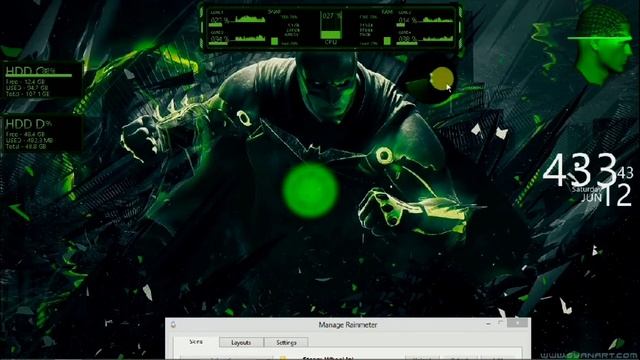This screenshot has width=640, height=360.
Task: Click the large green glowing orb skin
Action: (311, 190)
